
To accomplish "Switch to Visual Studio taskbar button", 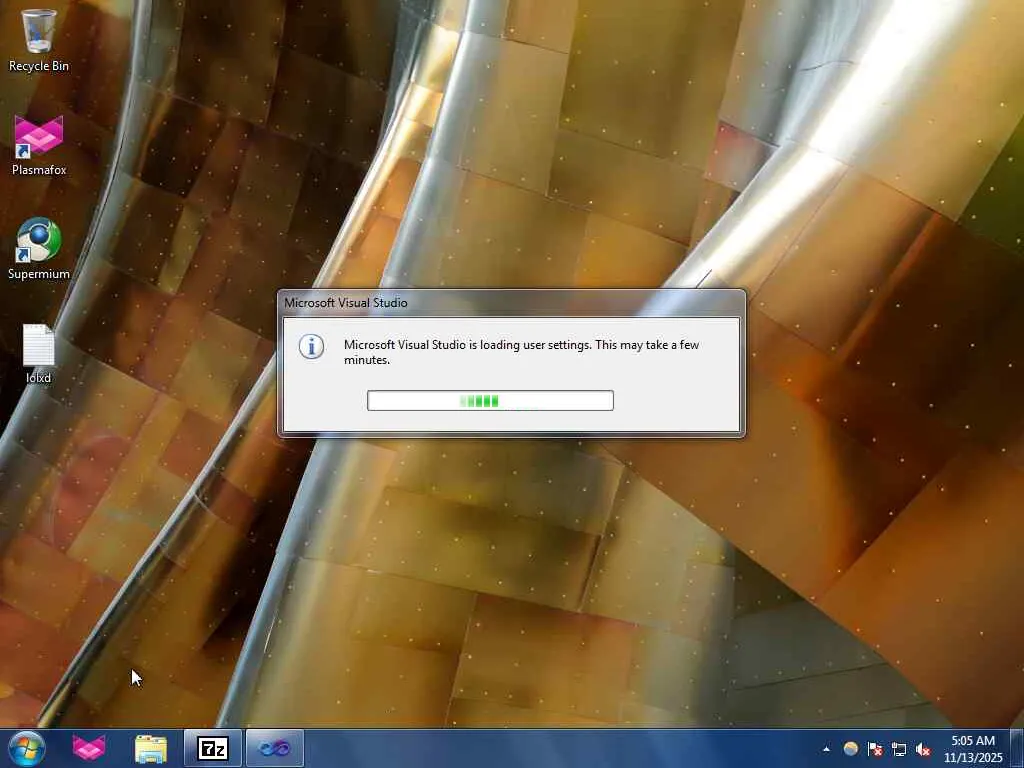I will point(275,748).
